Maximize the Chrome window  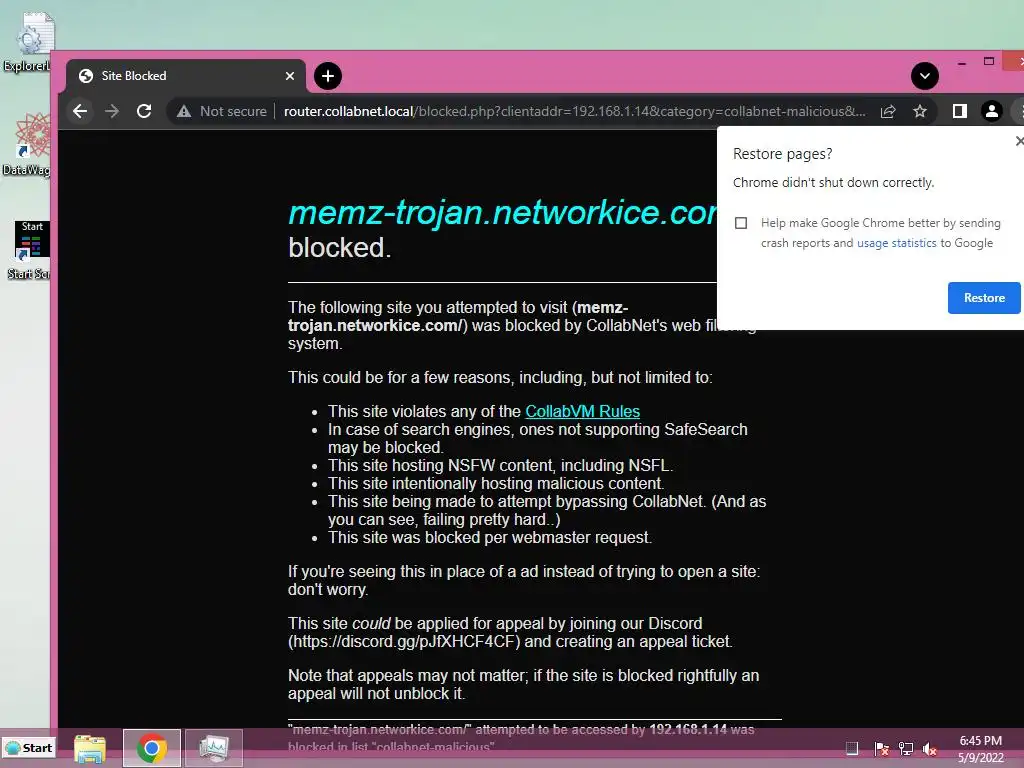pyautogui.click(x=989, y=61)
